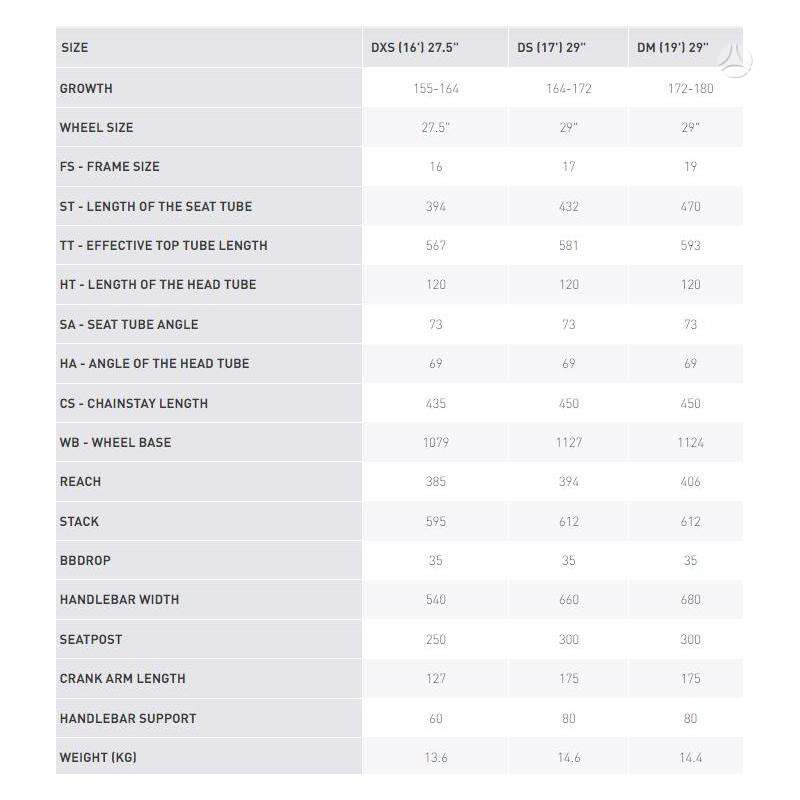Click the WEIGHT (KG) 13.6 value

[x=436, y=758]
